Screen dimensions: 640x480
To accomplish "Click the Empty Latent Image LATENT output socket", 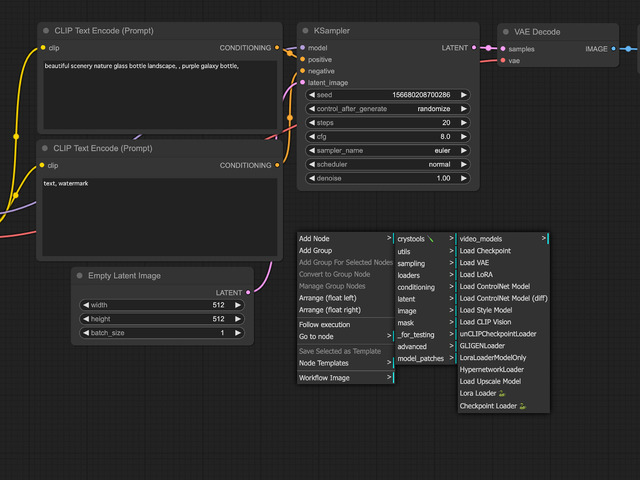I will (248, 292).
